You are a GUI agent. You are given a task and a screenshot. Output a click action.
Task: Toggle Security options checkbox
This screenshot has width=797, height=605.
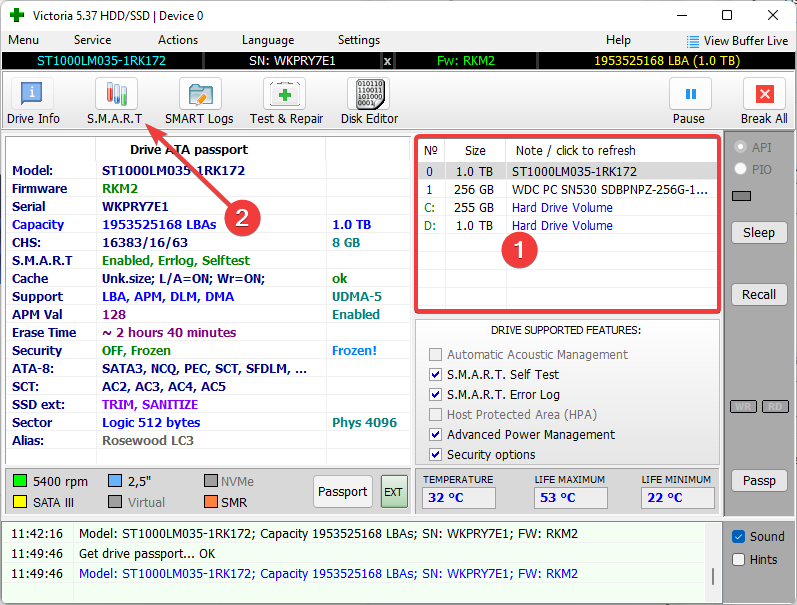coord(435,455)
